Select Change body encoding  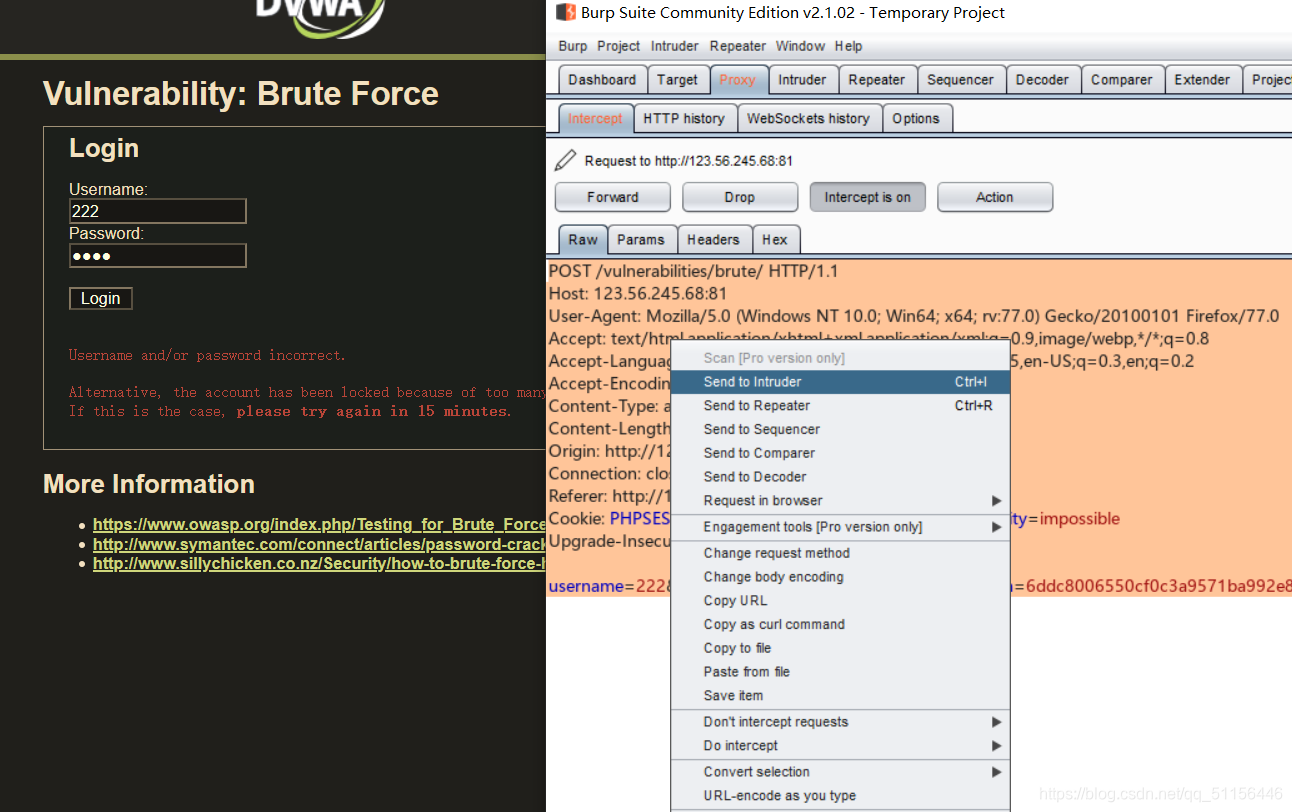[x=840, y=577]
